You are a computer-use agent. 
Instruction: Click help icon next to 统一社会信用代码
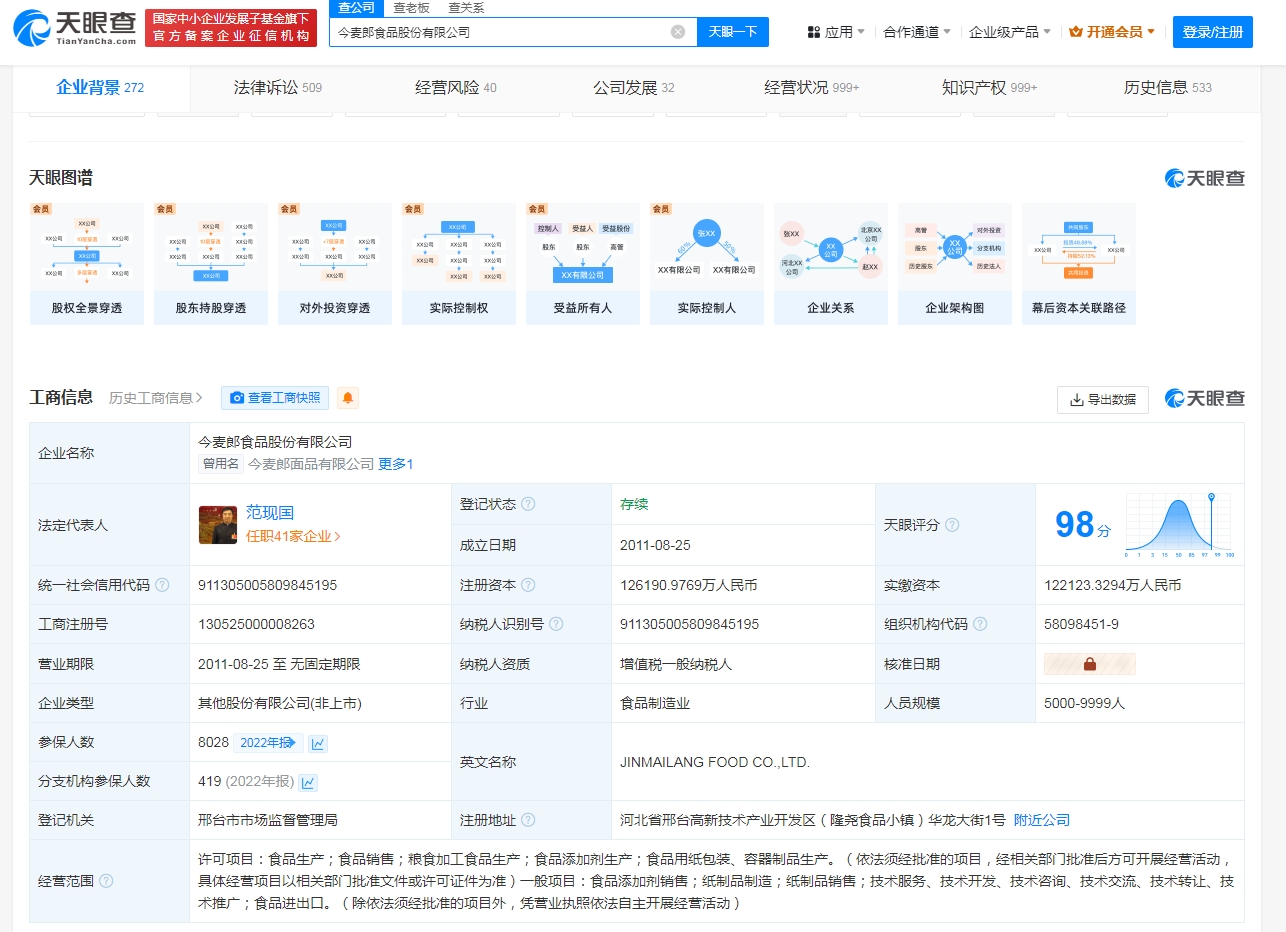[x=162, y=585]
